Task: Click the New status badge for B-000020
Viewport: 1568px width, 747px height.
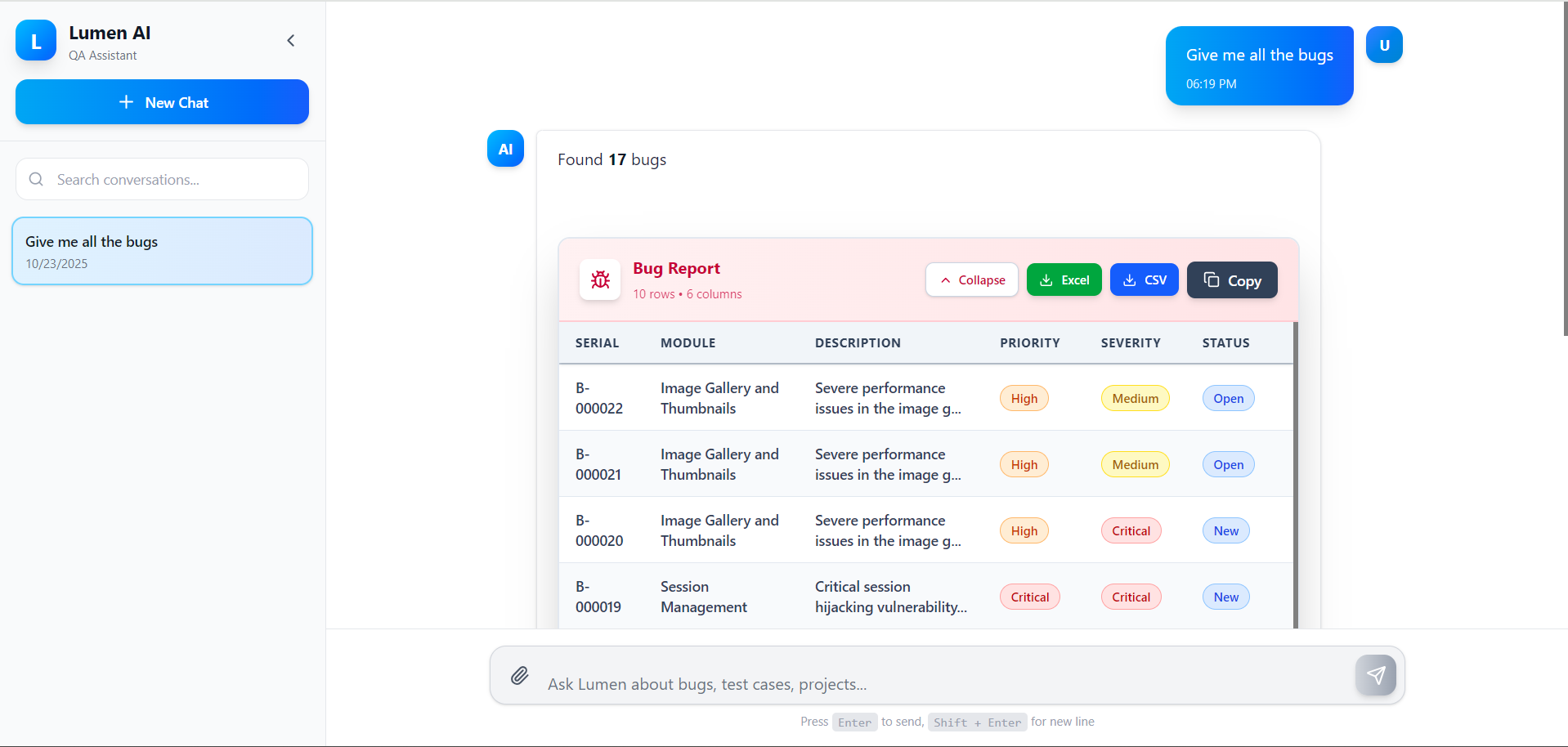Action: 1225,530
